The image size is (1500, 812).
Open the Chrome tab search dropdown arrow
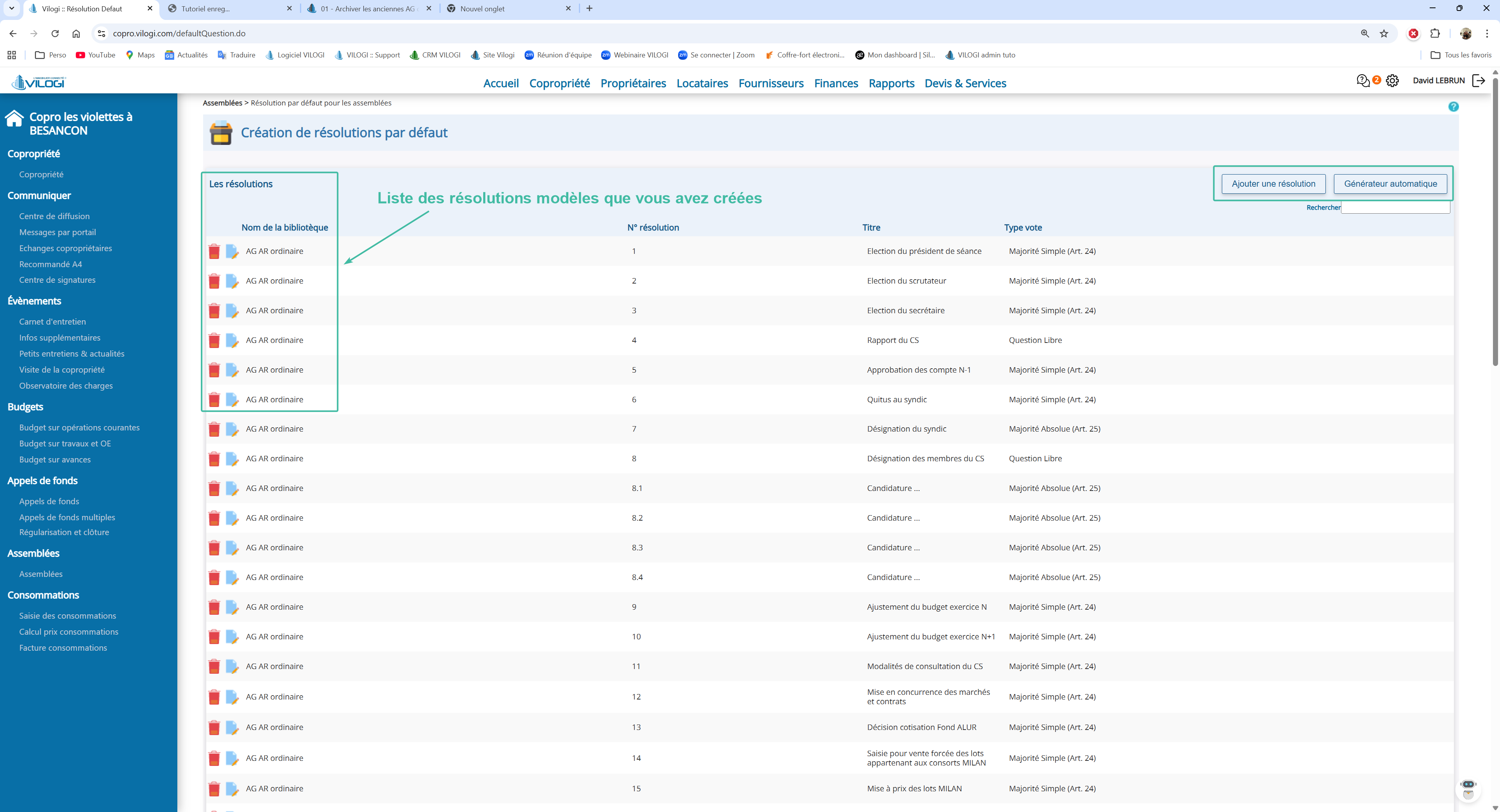tap(11, 8)
